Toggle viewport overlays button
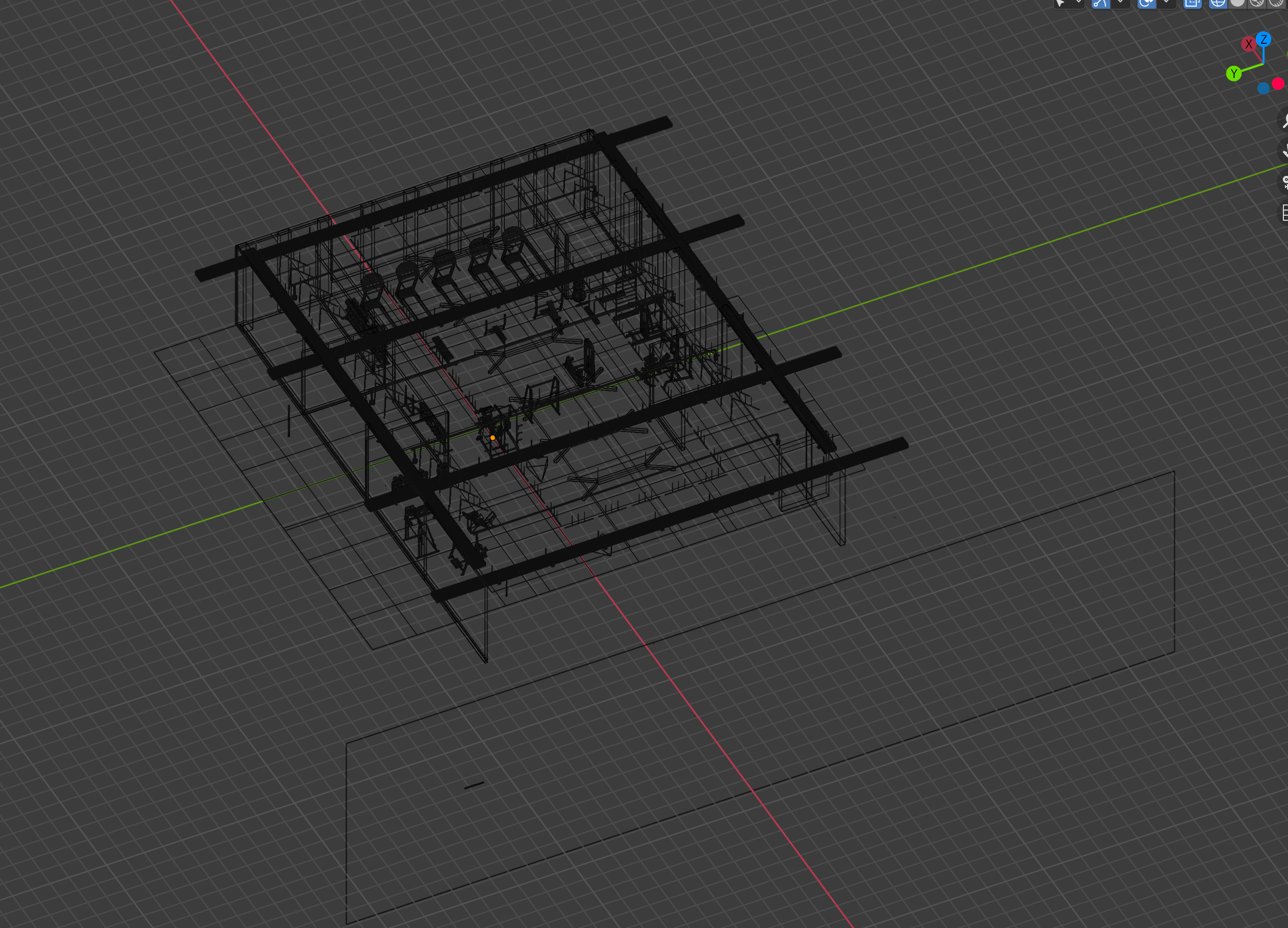1288x928 pixels. (1147, 4)
